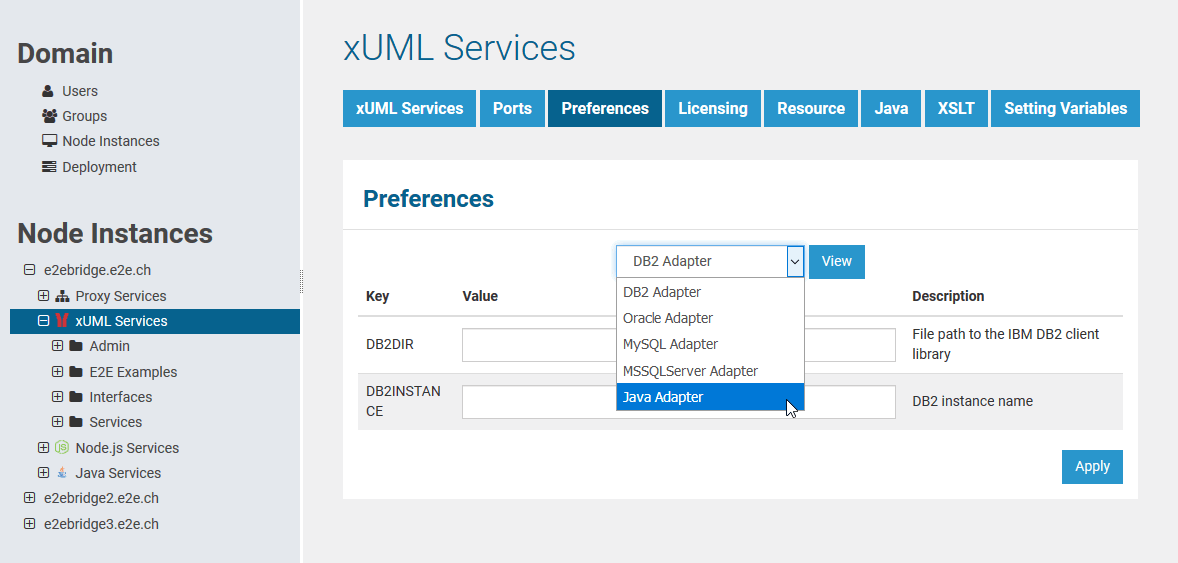The width and height of the screenshot is (1178, 563).
Task: Click the Users person icon
Action: coord(48,91)
